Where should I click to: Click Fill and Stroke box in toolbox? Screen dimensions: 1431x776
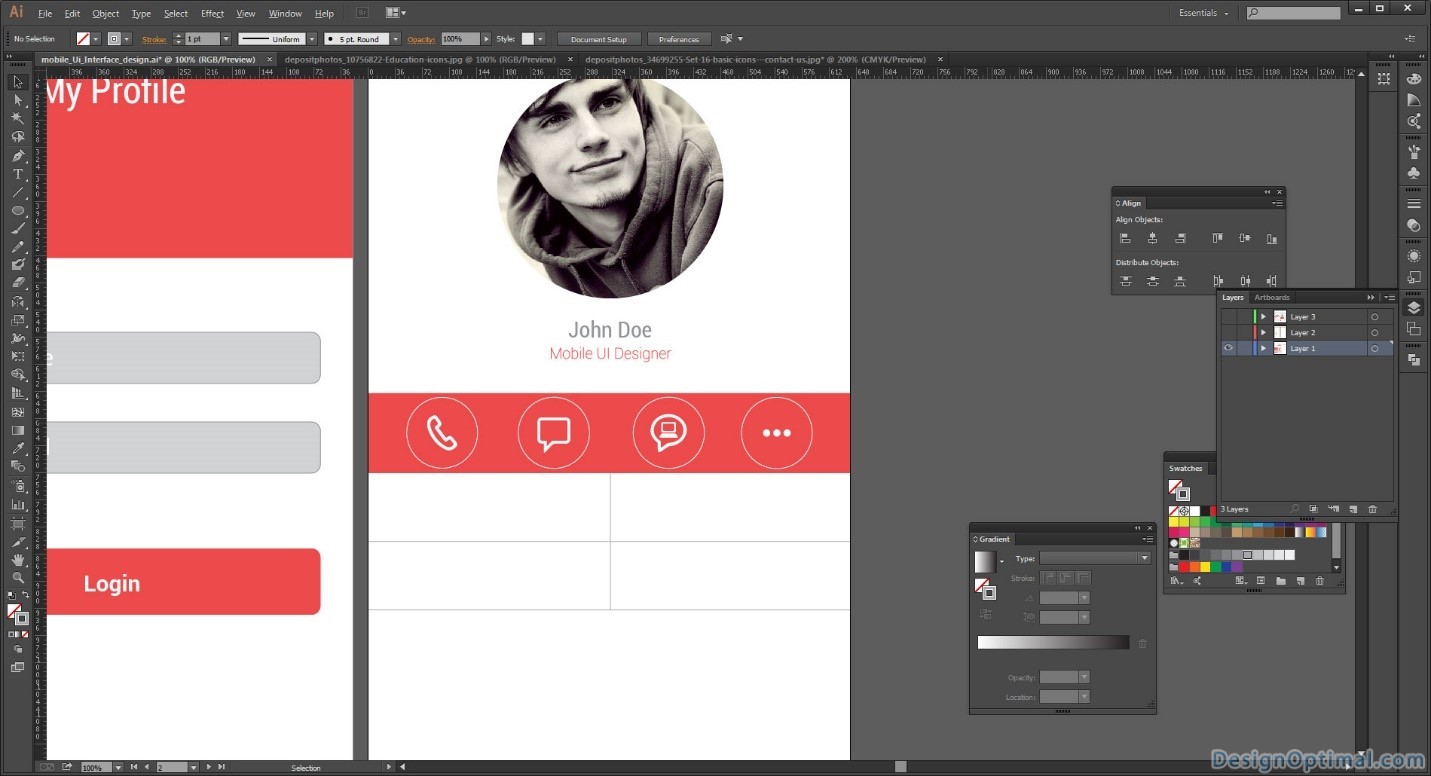(17, 614)
